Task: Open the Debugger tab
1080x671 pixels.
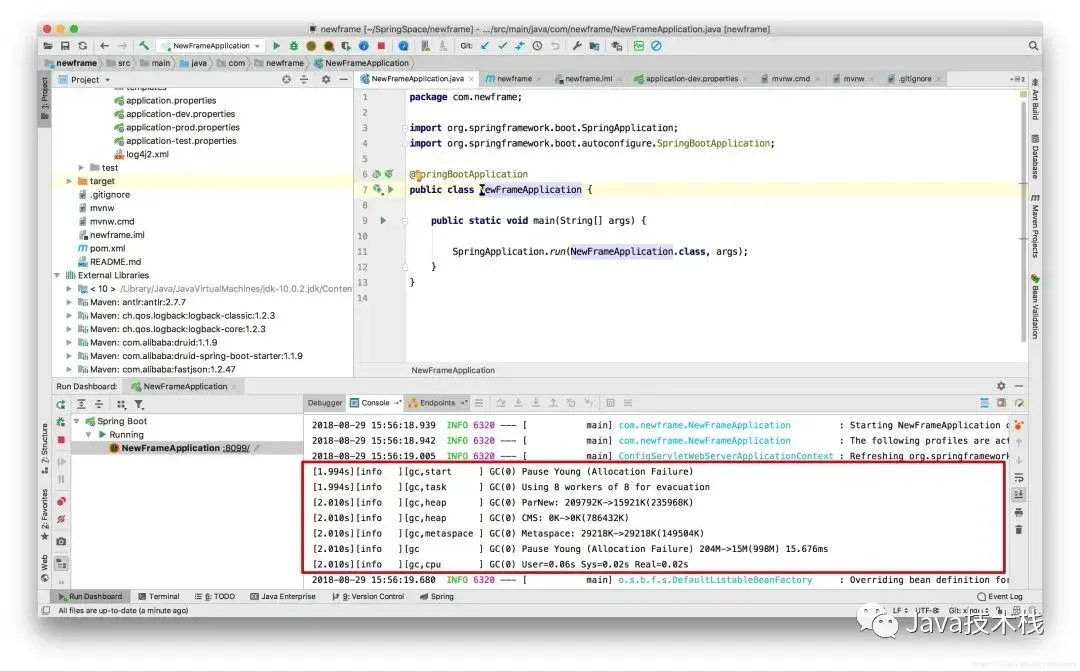Action: (324, 403)
